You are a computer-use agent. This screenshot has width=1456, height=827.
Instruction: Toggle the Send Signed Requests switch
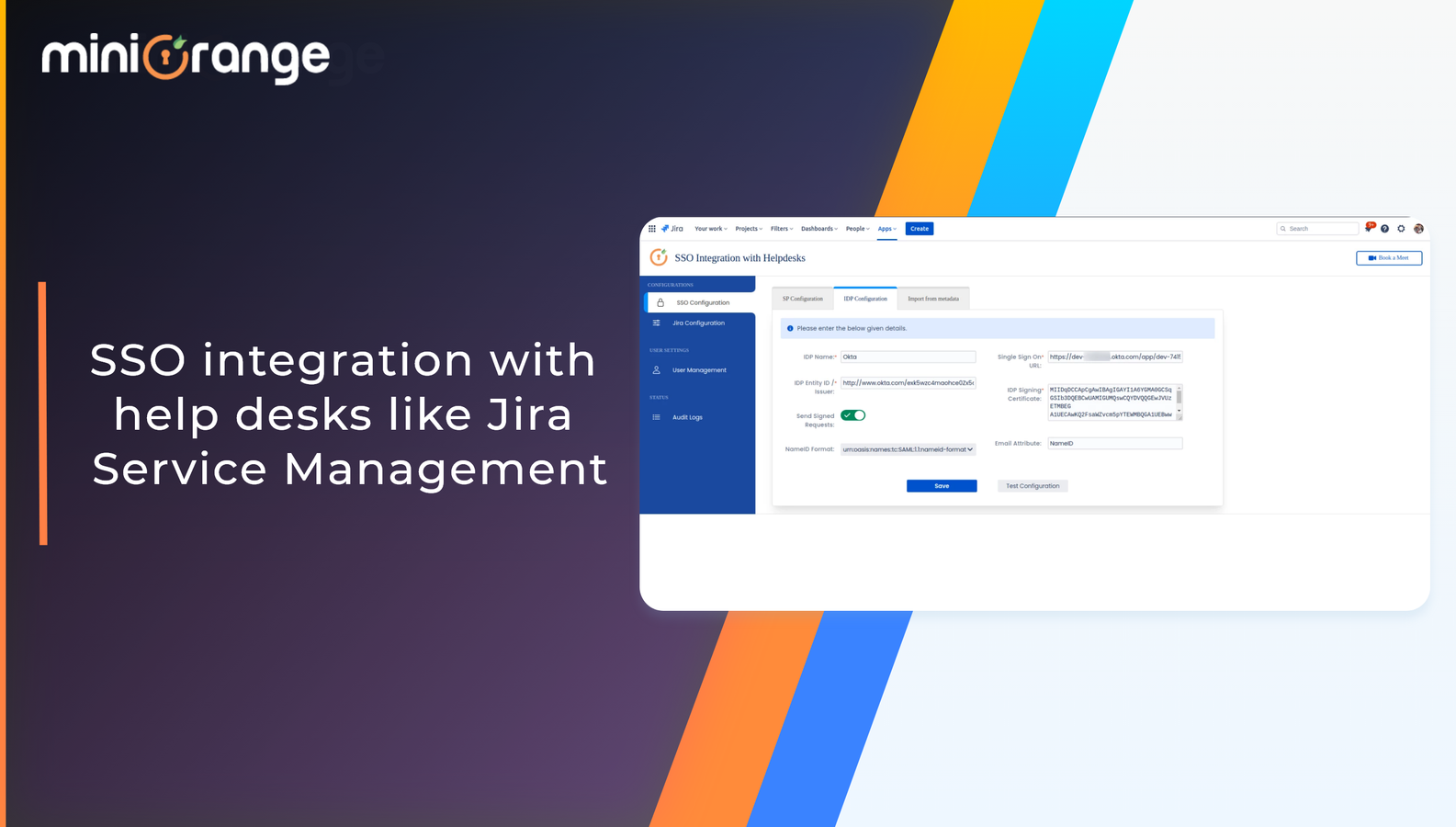pos(853,415)
